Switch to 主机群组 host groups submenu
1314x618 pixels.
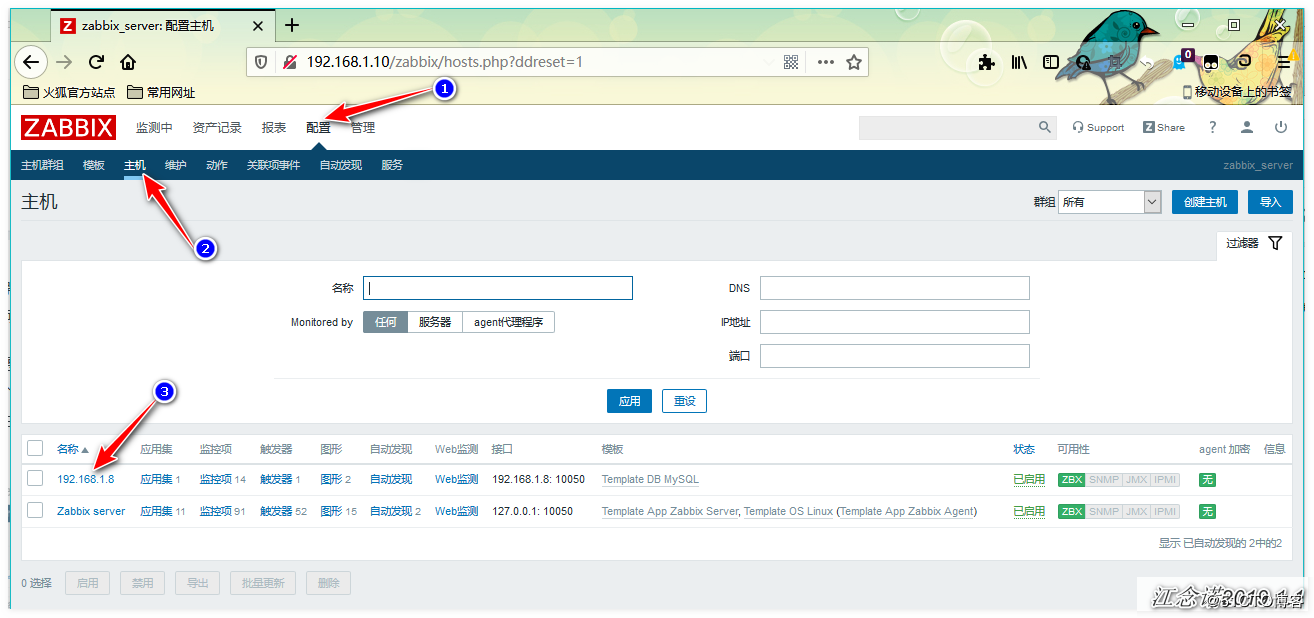click(x=42, y=165)
